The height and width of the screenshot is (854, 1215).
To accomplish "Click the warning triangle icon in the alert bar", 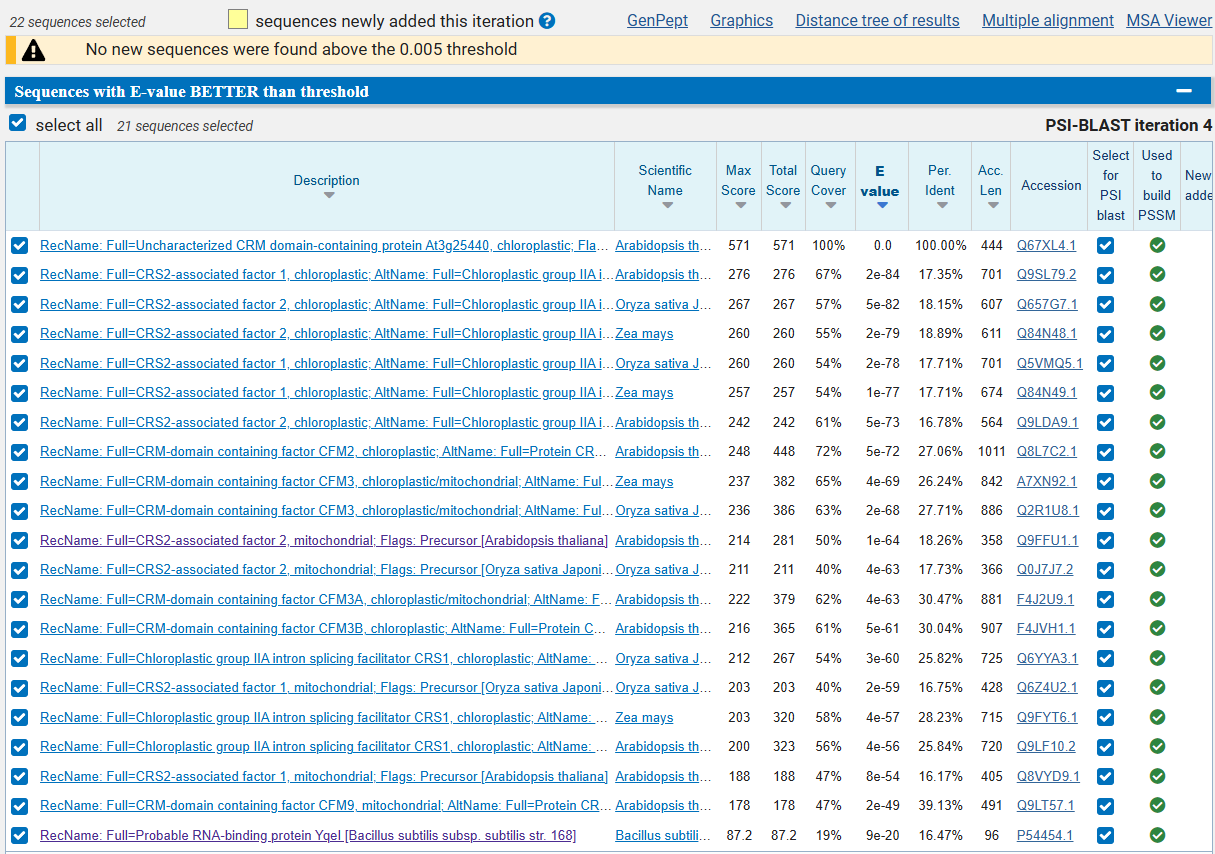I will pyautogui.click(x=34, y=50).
